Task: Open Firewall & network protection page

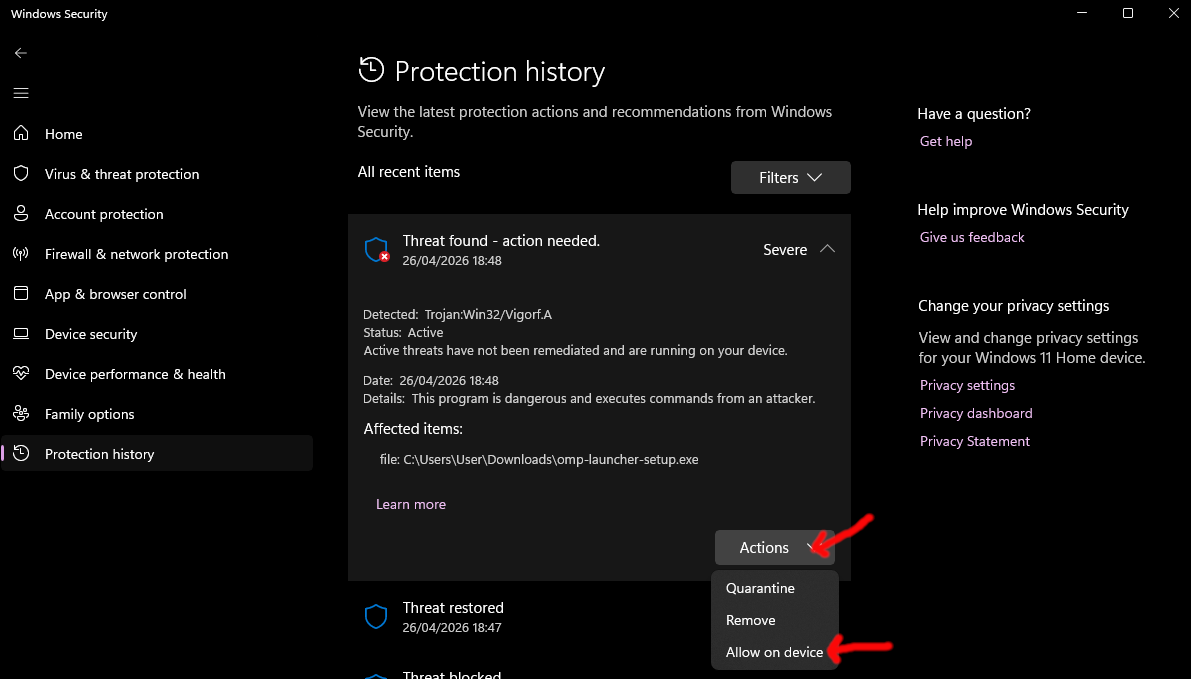Action: (x=156, y=254)
